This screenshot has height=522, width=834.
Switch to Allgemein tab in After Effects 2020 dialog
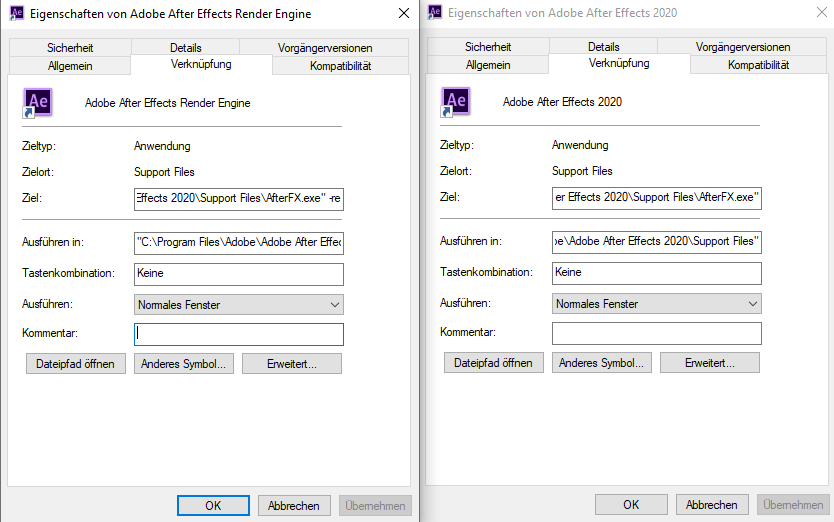[488, 65]
